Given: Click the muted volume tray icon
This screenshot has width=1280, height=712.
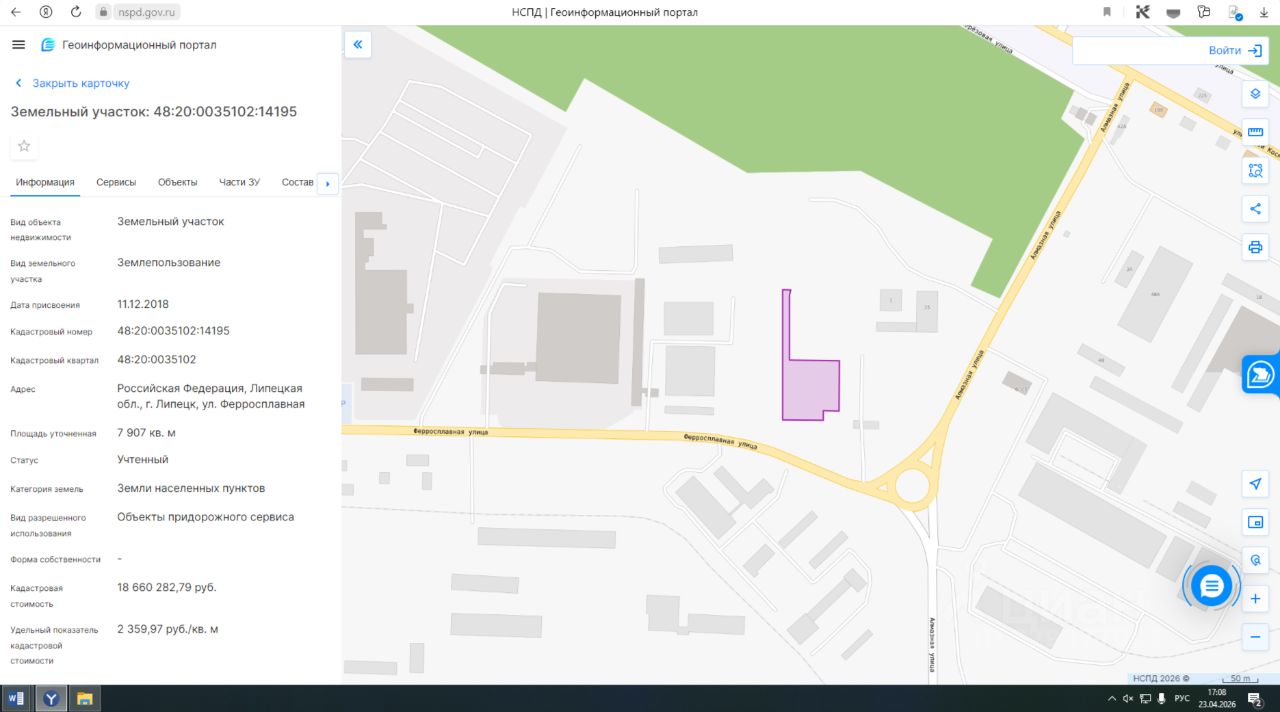Looking at the screenshot, I should 1129,698.
